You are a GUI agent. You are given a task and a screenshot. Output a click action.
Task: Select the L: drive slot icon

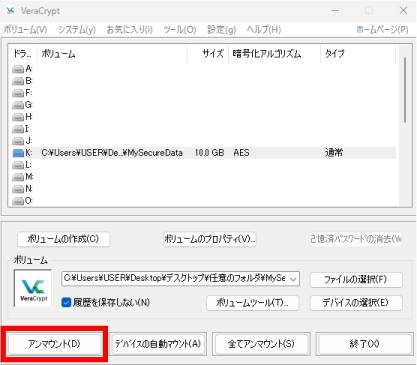tap(18, 165)
